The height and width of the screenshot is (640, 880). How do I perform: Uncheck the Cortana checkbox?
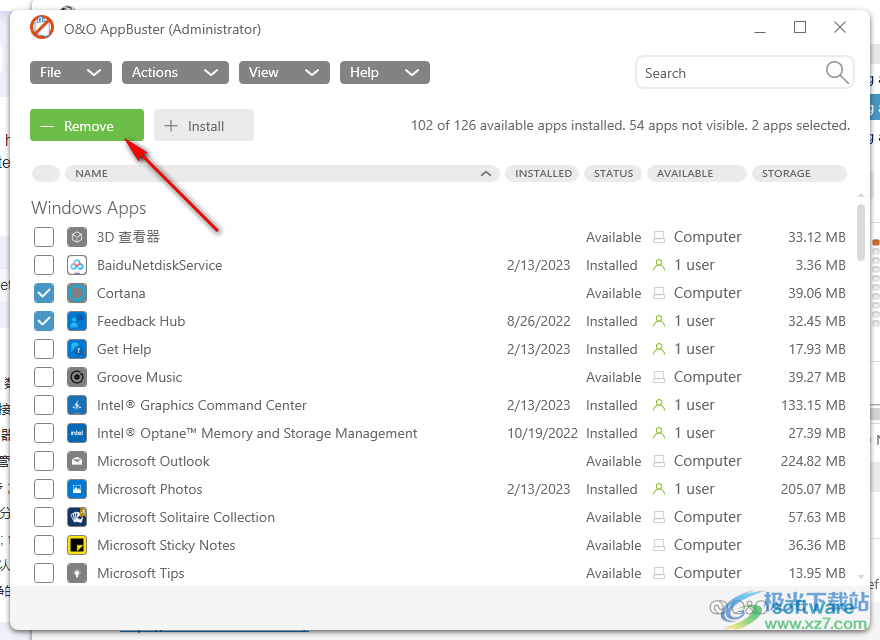[44, 293]
